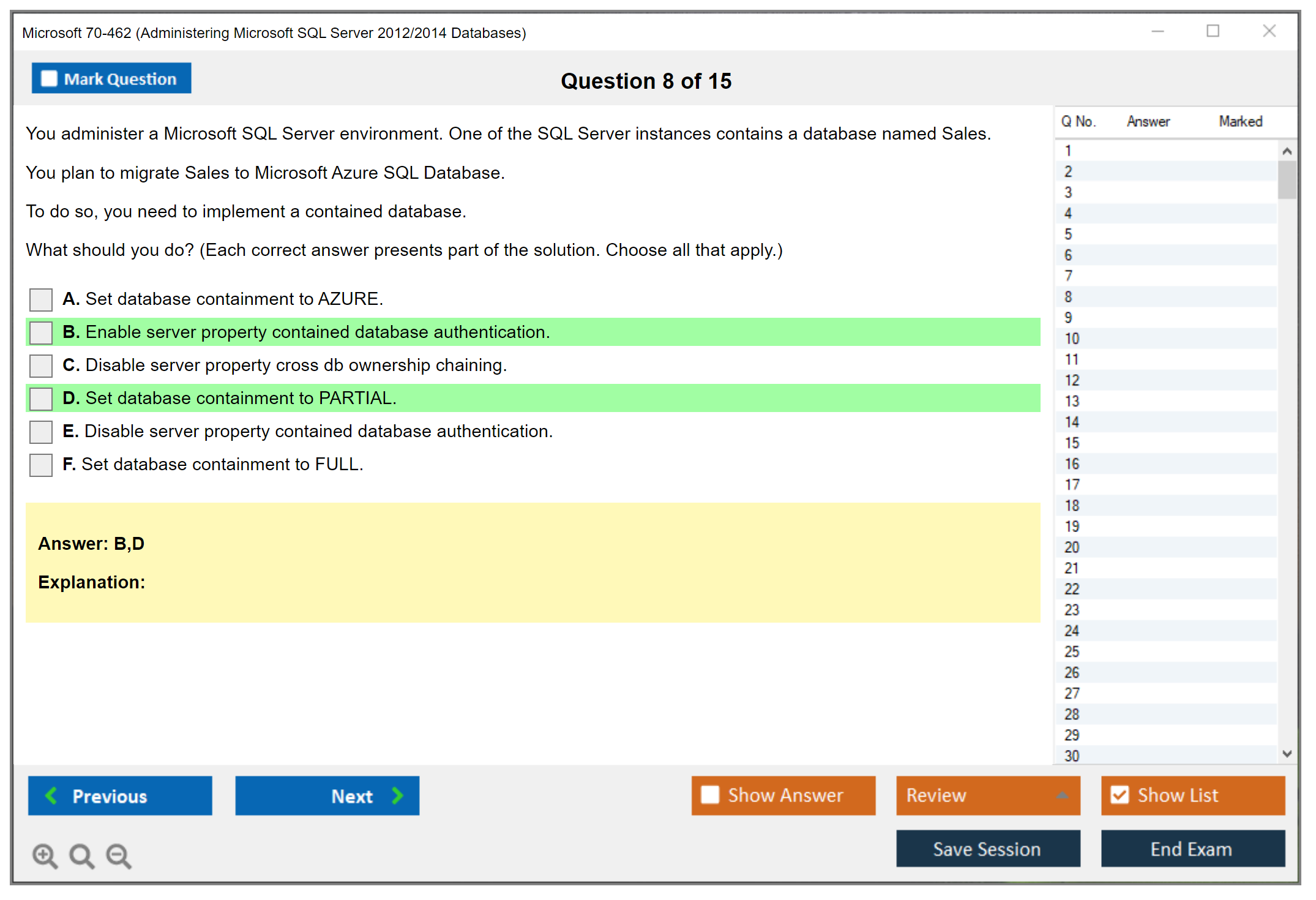The image size is (1316, 900).
Task: Uncheck the Show List checkbox
Action: point(1120,795)
